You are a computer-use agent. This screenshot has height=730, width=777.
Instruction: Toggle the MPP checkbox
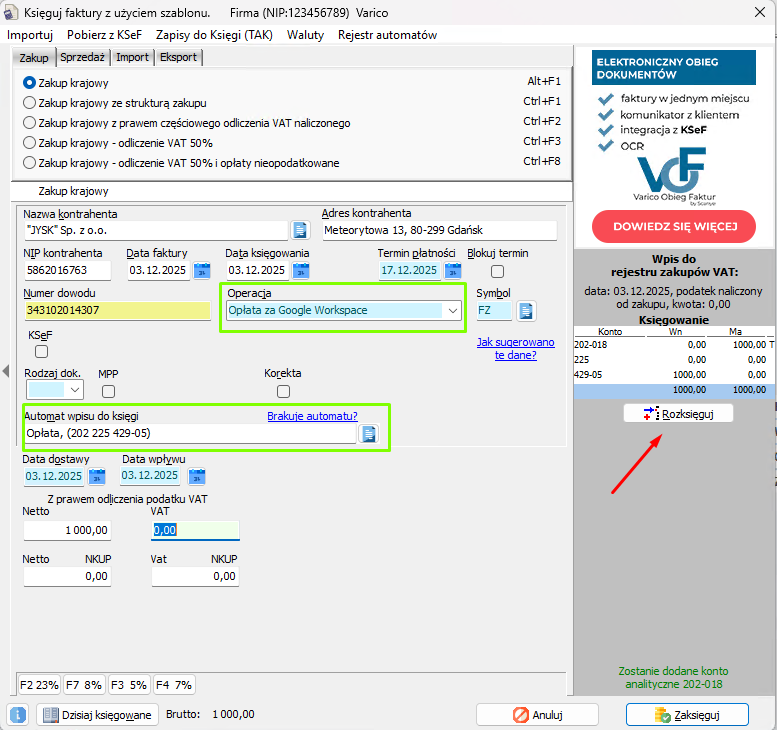[108, 391]
